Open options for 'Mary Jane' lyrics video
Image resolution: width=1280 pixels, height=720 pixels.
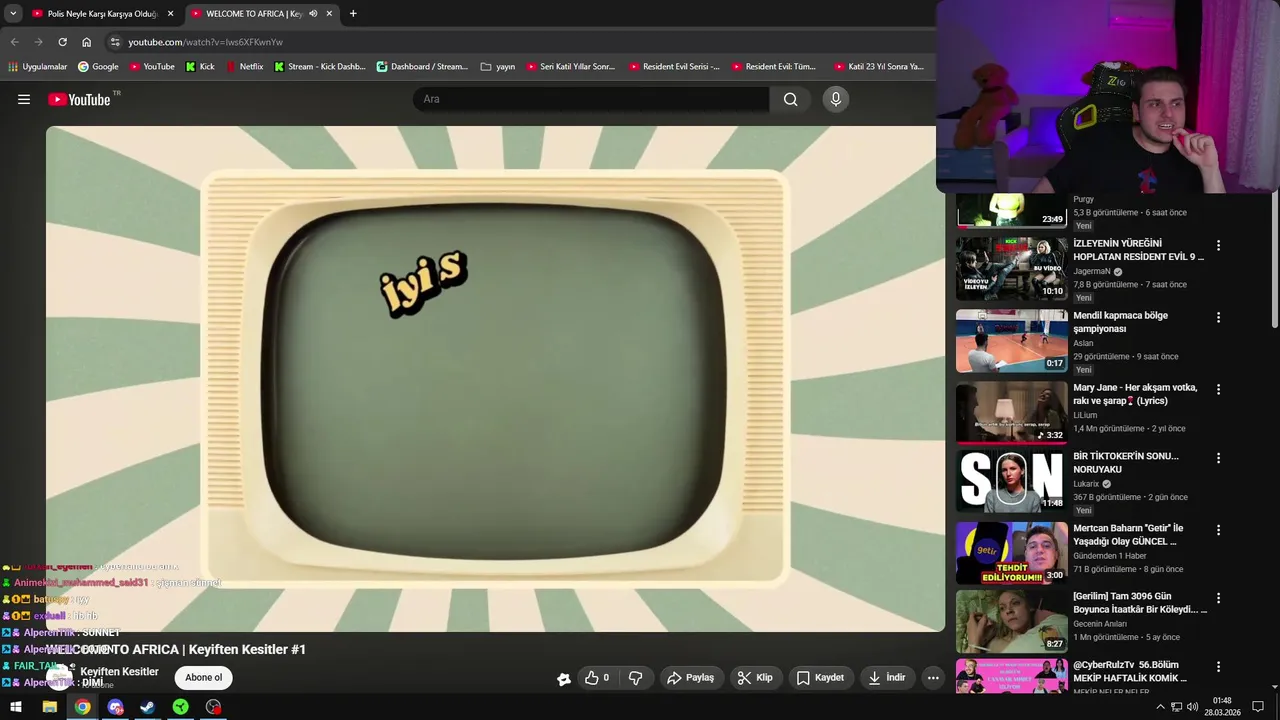point(1218,389)
